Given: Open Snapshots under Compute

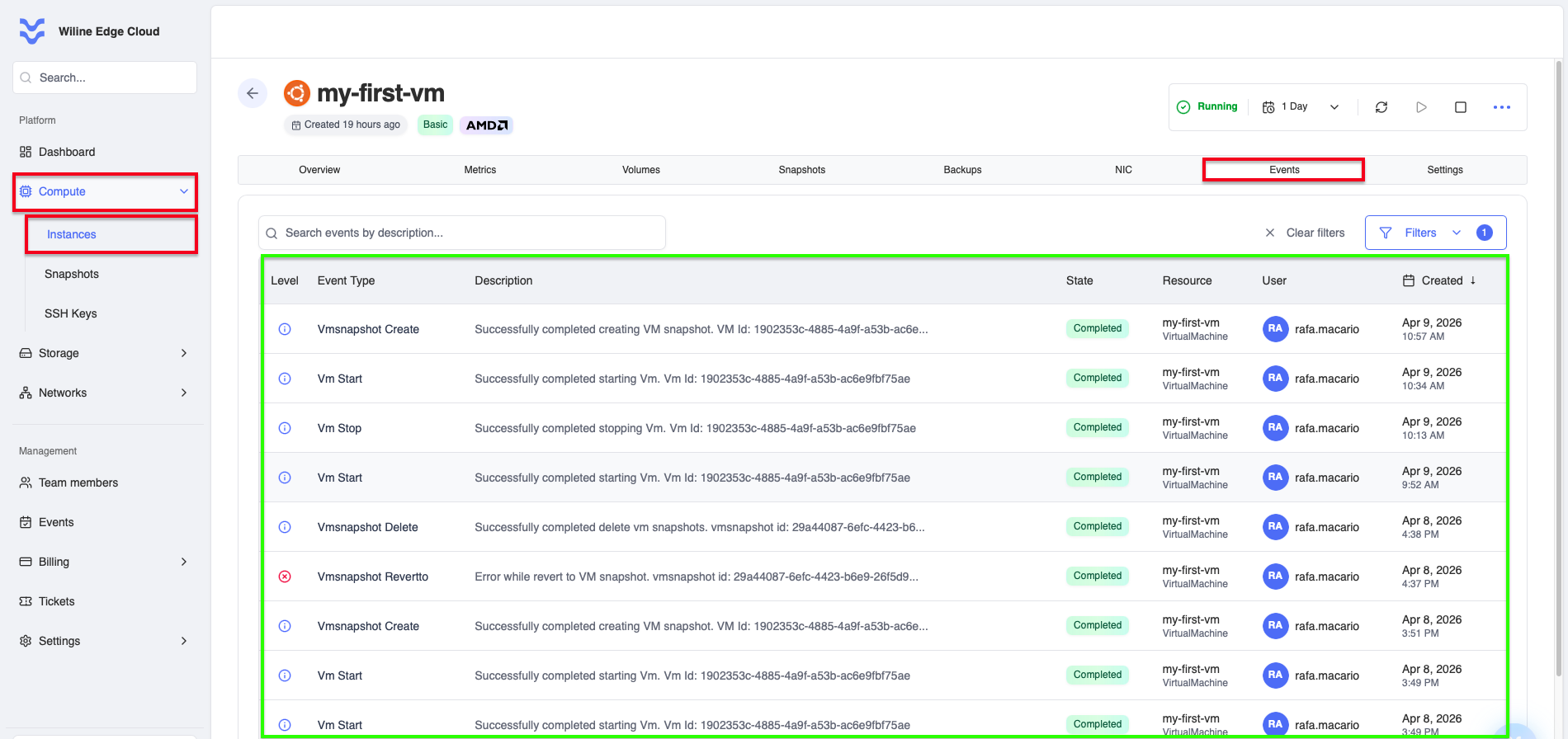Looking at the screenshot, I should (72, 274).
